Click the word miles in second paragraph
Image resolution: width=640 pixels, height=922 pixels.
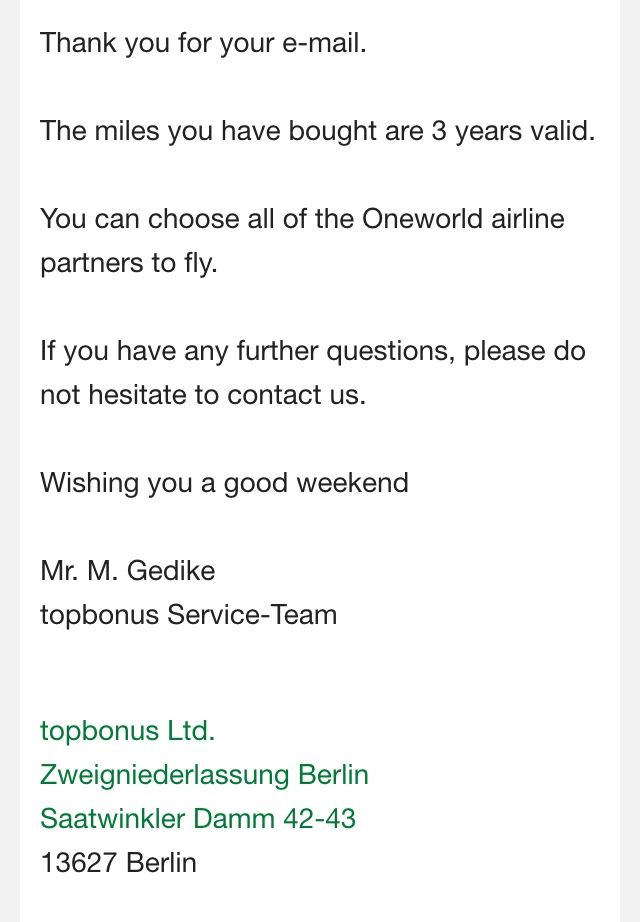click(127, 131)
